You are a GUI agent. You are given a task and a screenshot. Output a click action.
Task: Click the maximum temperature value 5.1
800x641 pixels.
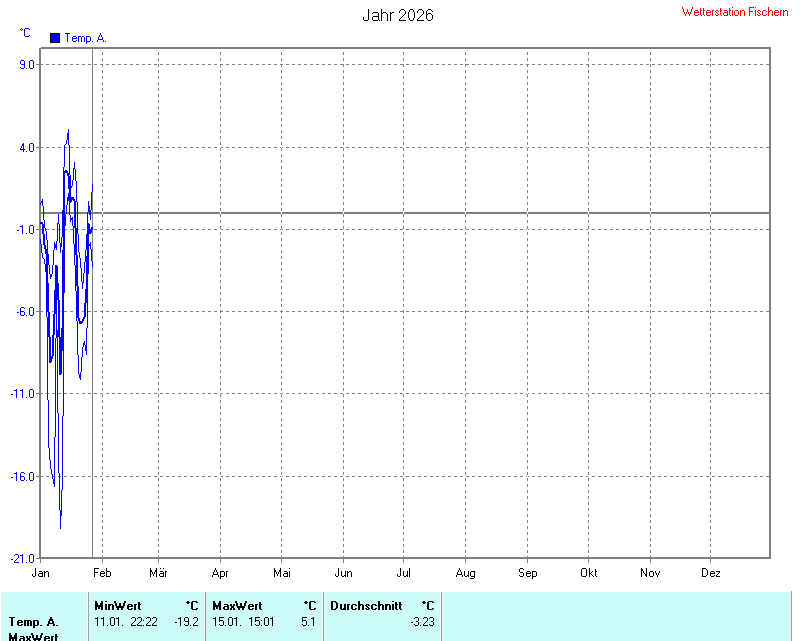pos(308,622)
